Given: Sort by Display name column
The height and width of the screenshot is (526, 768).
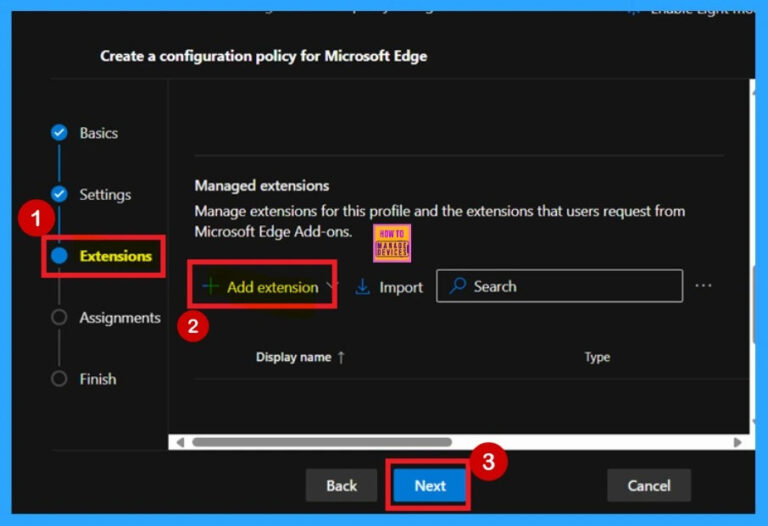Looking at the screenshot, I should 293,357.
